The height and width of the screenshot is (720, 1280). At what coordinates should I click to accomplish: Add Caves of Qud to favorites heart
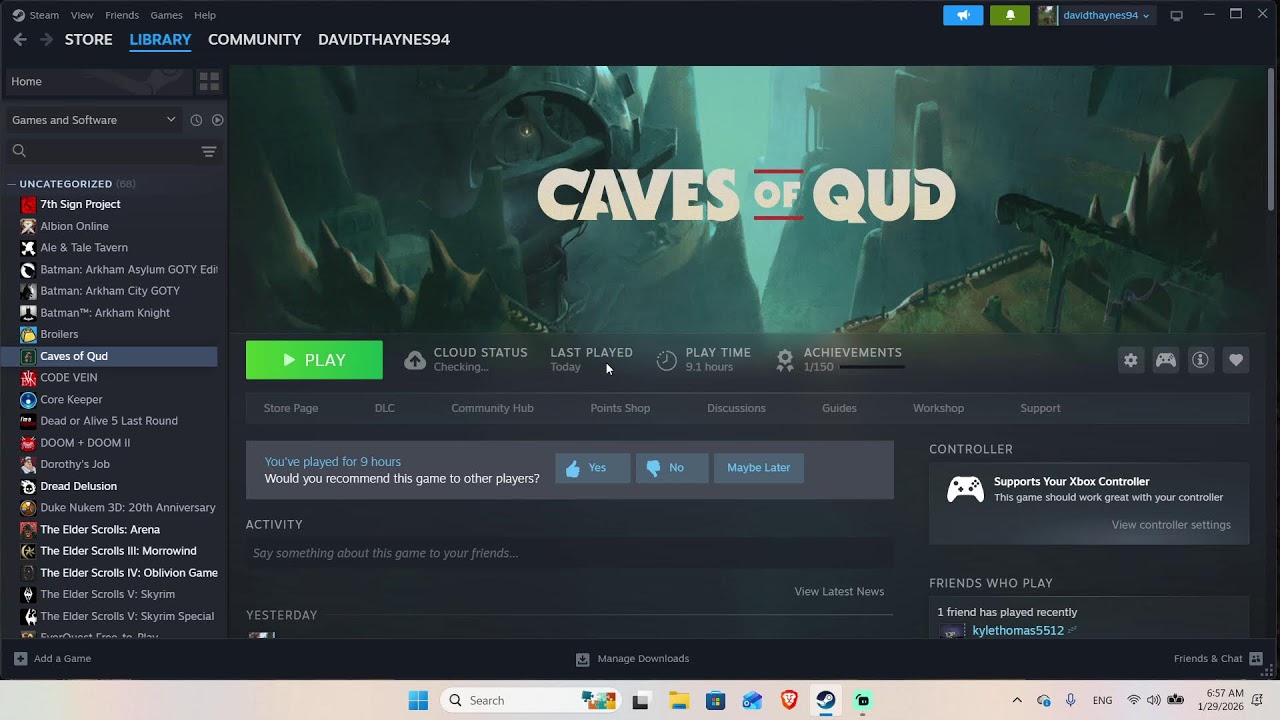(1236, 360)
